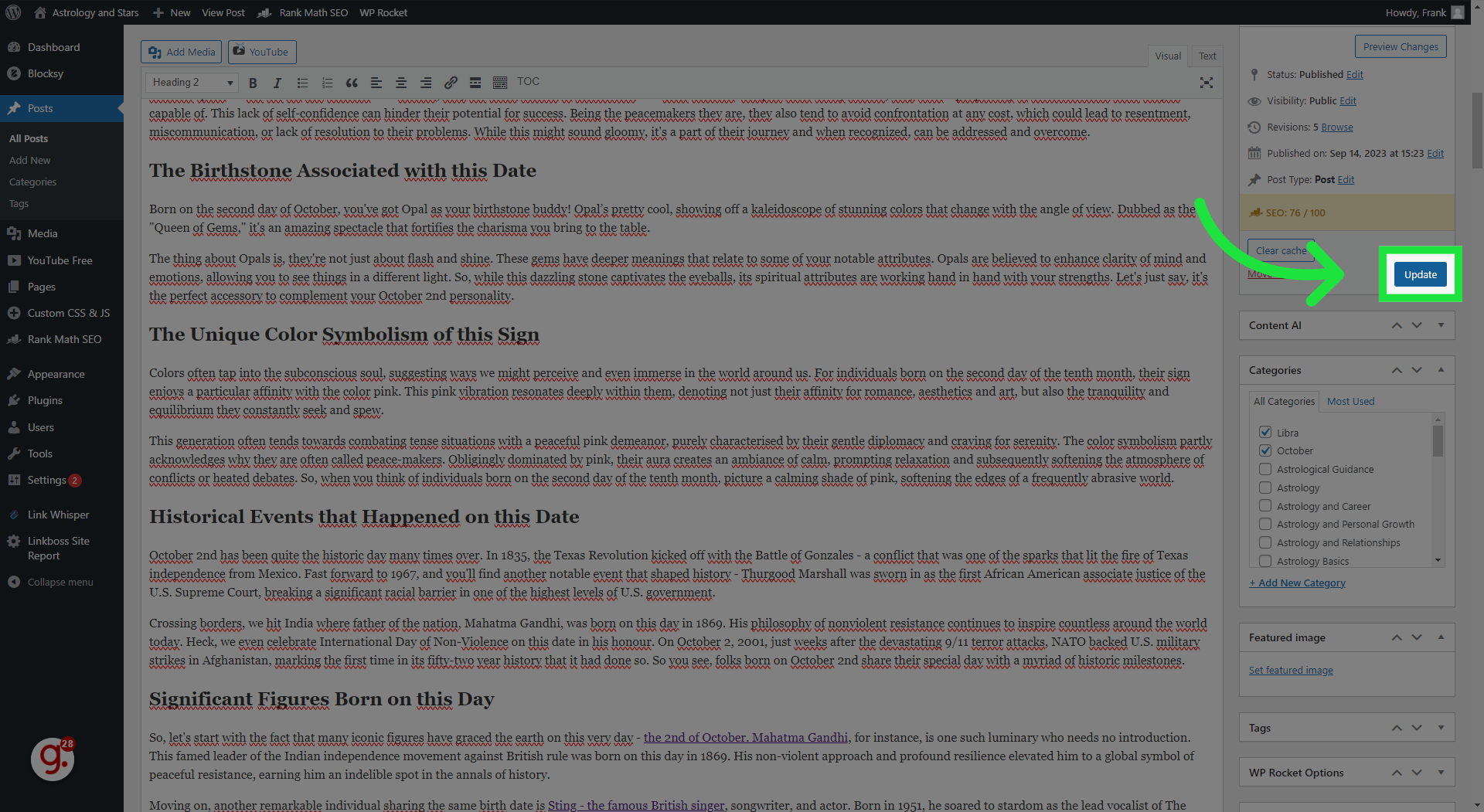Open YouTube Free menu item

(60, 260)
